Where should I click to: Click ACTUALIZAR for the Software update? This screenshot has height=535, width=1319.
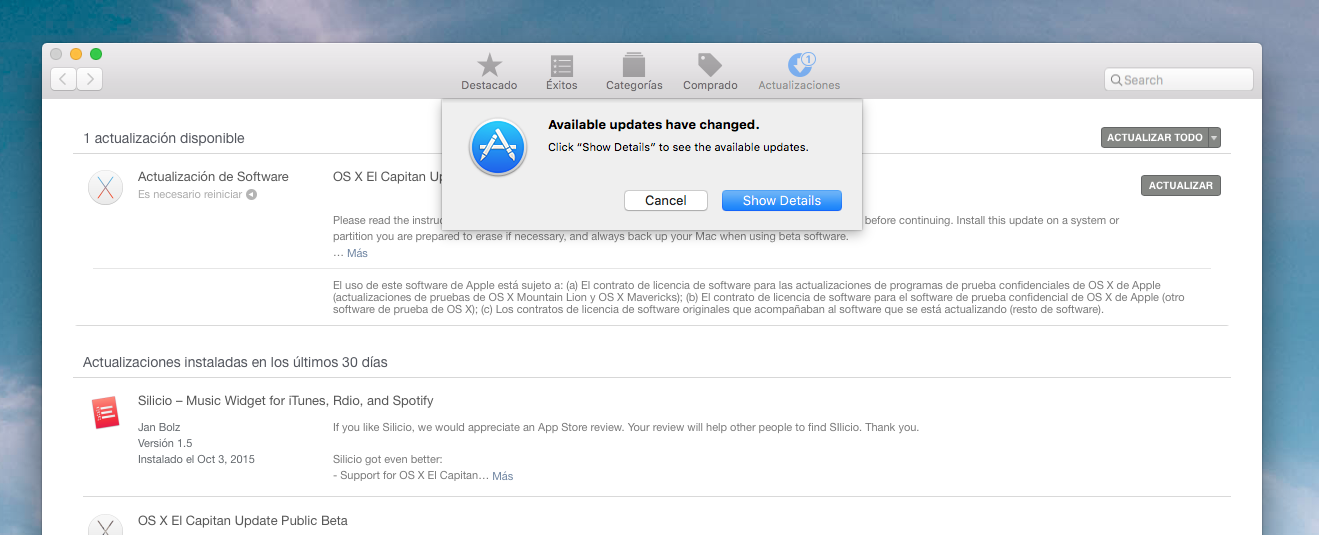[1181, 185]
